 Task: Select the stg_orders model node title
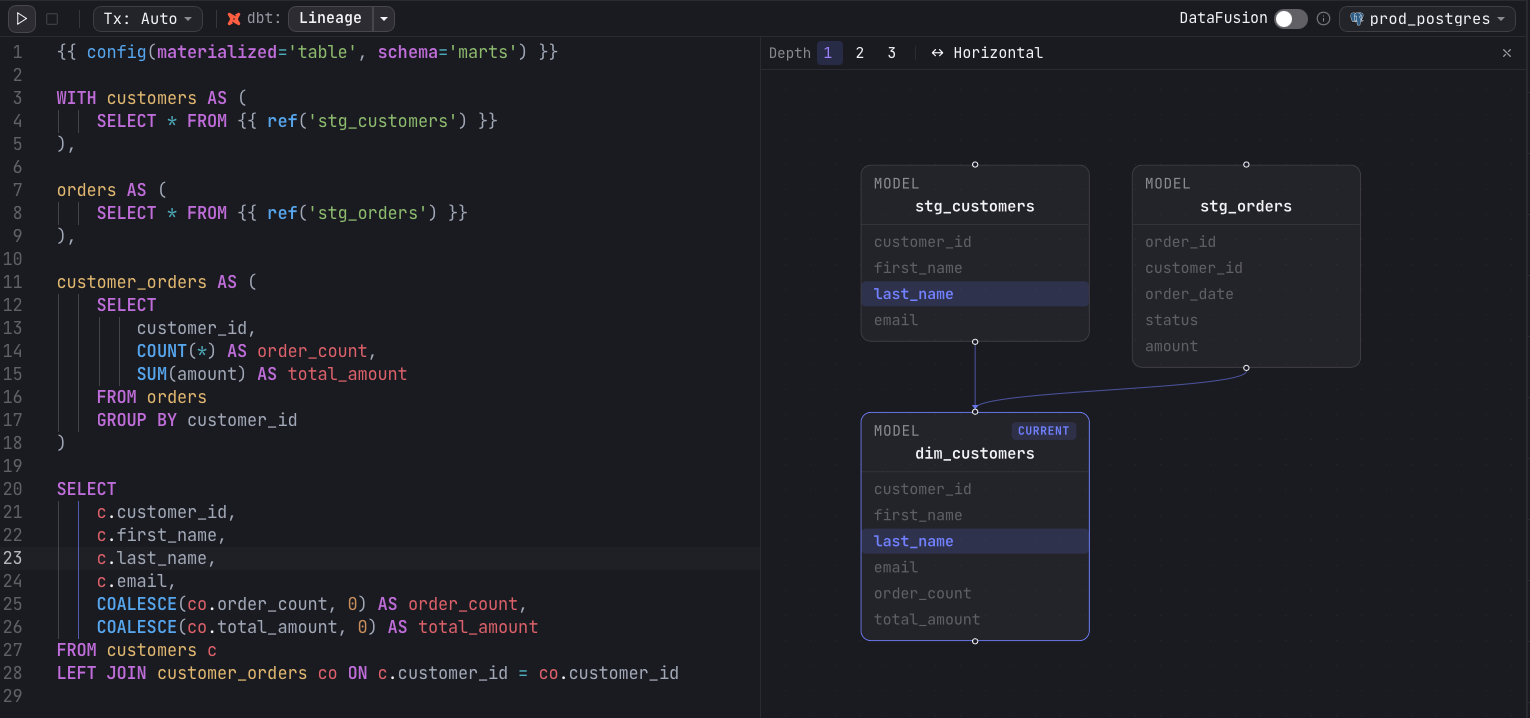click(1246, 206)
